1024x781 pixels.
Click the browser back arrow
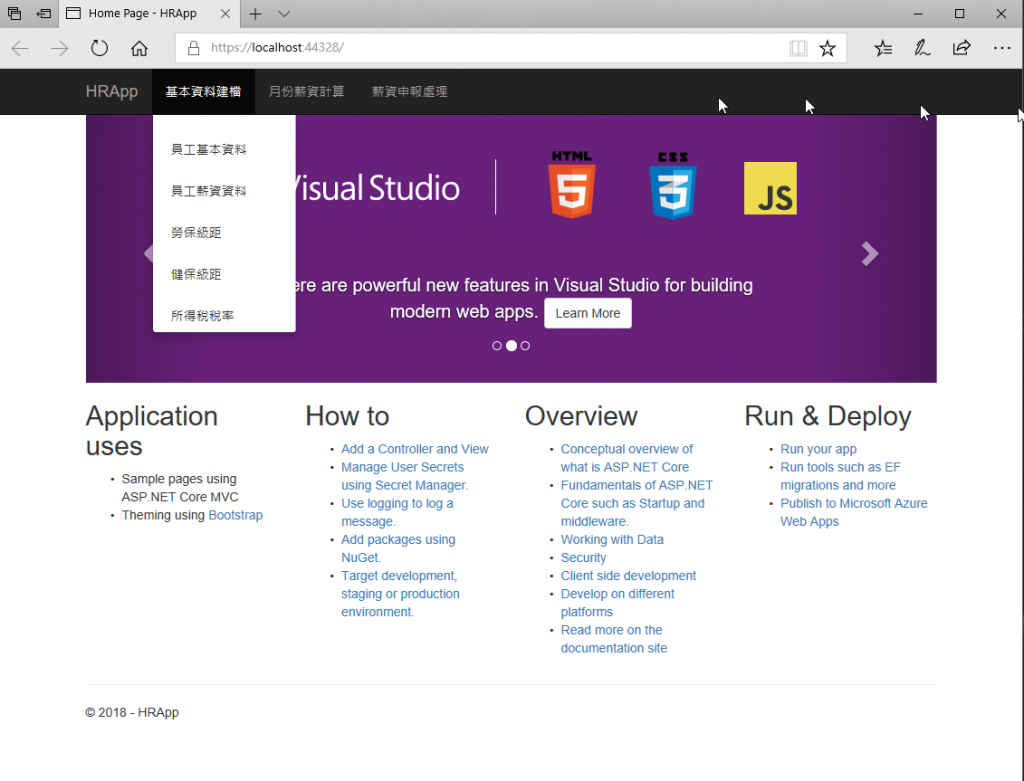20,48
